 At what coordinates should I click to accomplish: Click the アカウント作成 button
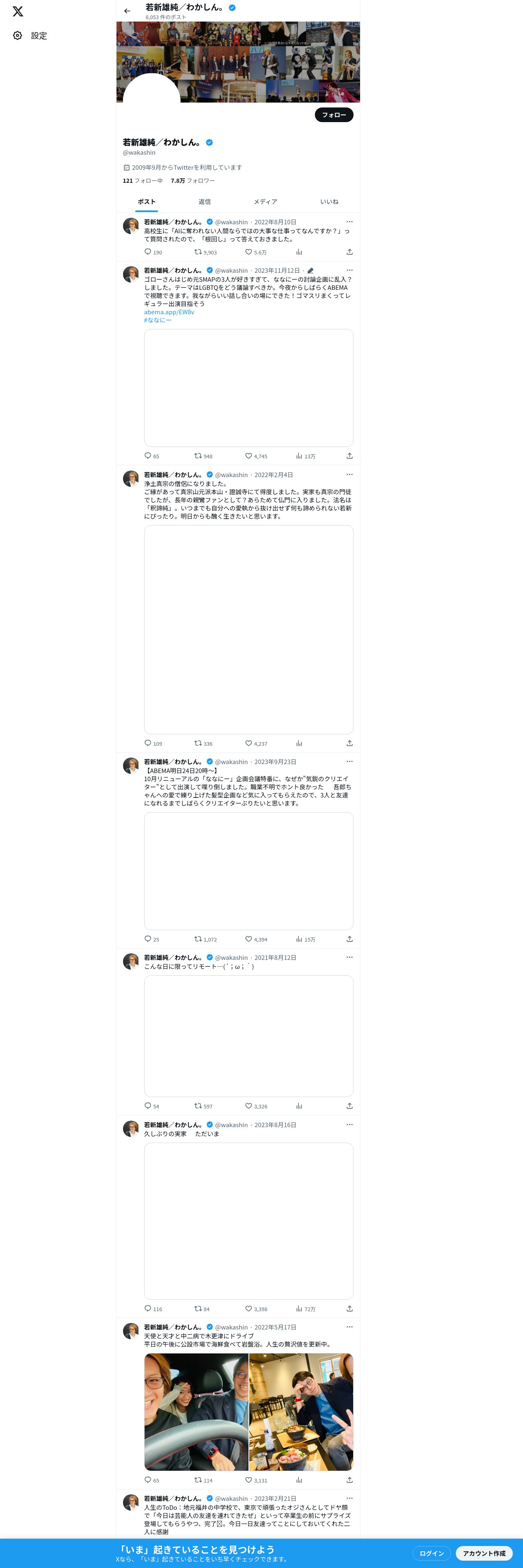pos(484,1553)
